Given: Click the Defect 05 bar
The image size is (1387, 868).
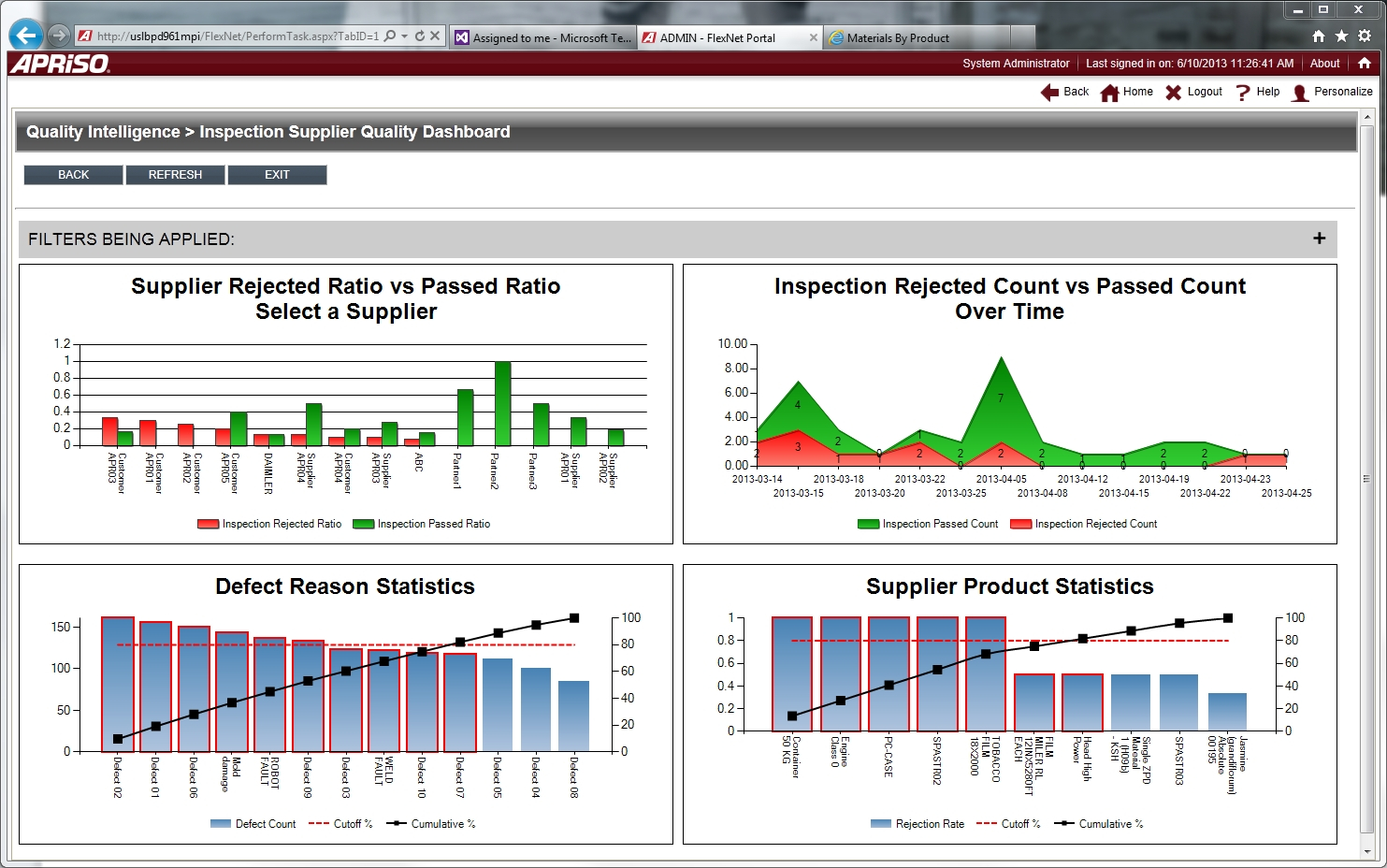Looking at the screenshot, I should [x=498, y=704].
